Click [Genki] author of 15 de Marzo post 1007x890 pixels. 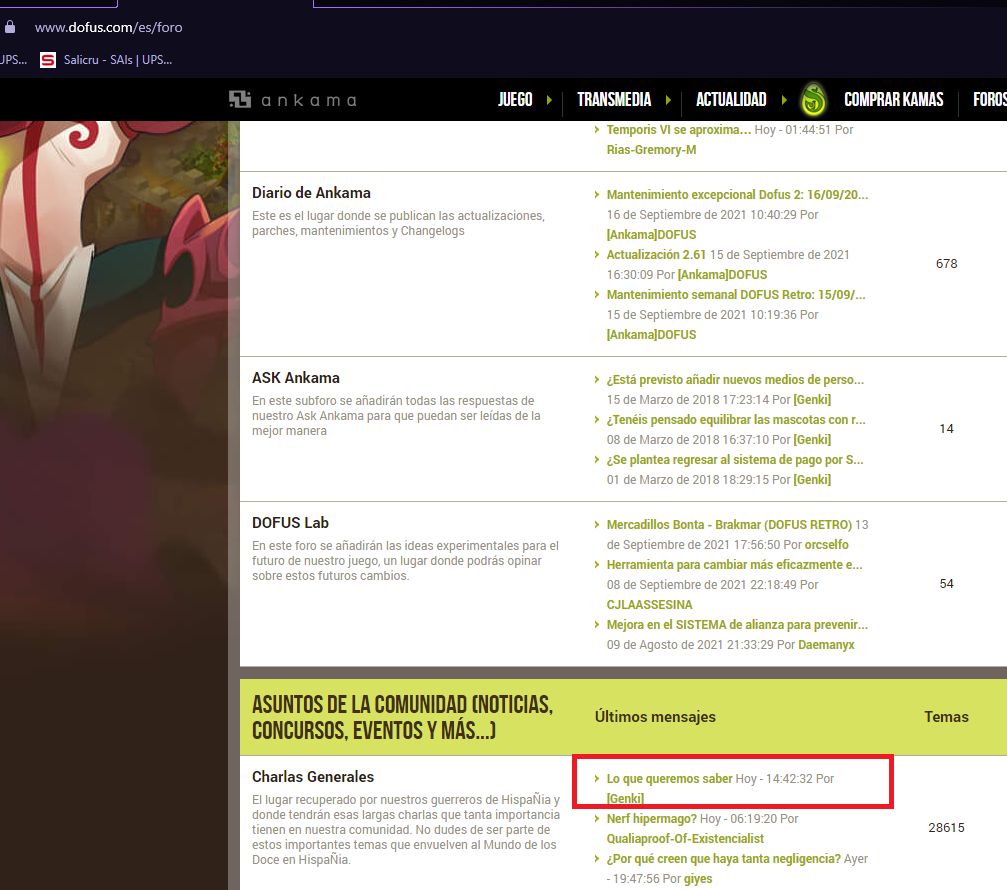pos(812,399)
